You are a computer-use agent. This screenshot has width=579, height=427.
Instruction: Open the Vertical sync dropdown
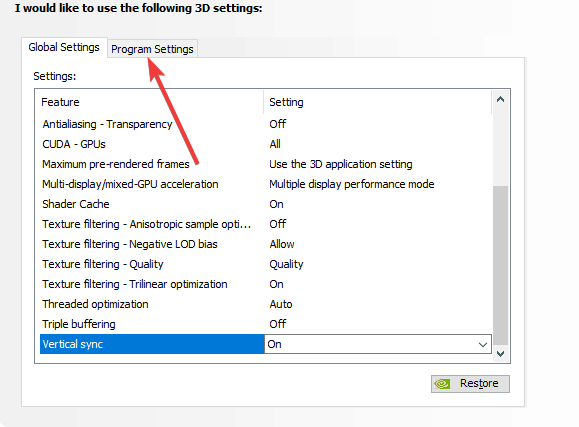coord(378,344)
